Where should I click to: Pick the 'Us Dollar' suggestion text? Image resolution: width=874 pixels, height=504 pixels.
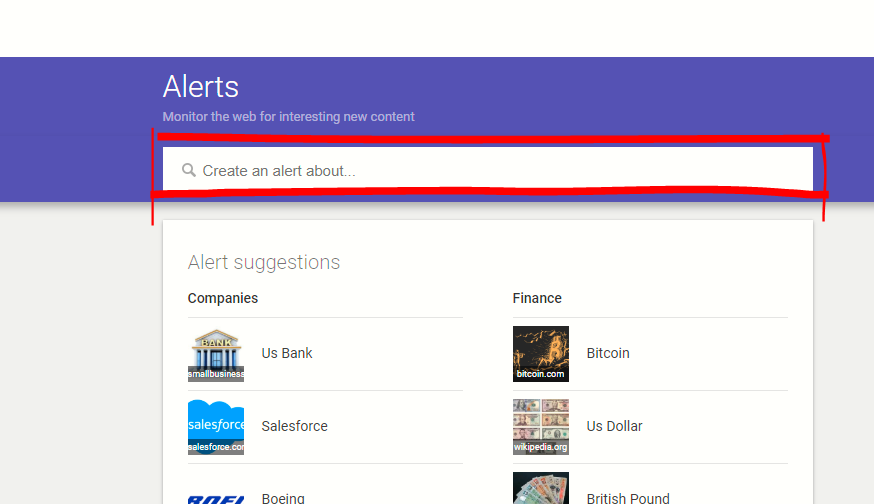point(614,426)
